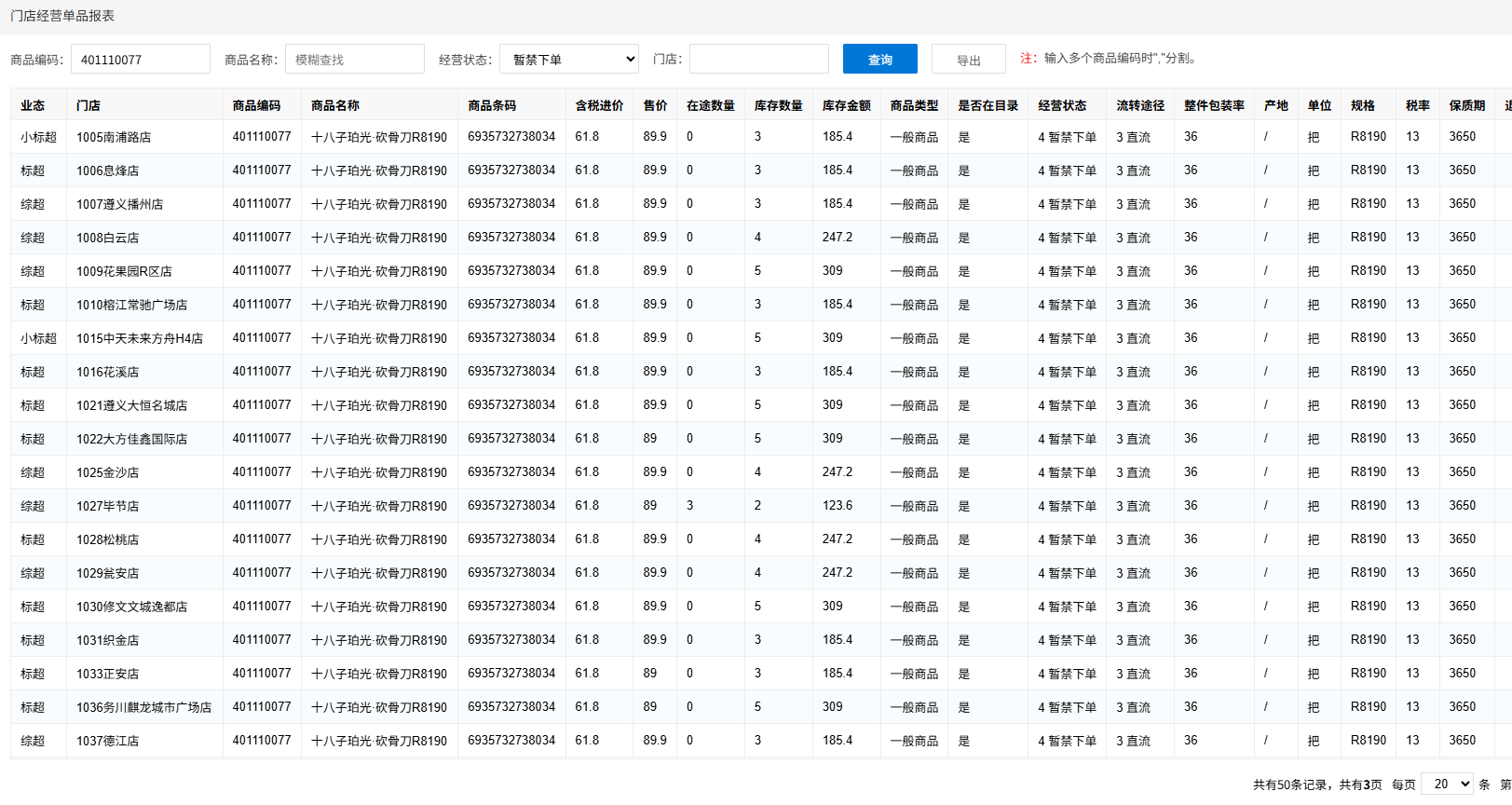Click the 商品条码 column header
1512x805 pixels.
492,105
